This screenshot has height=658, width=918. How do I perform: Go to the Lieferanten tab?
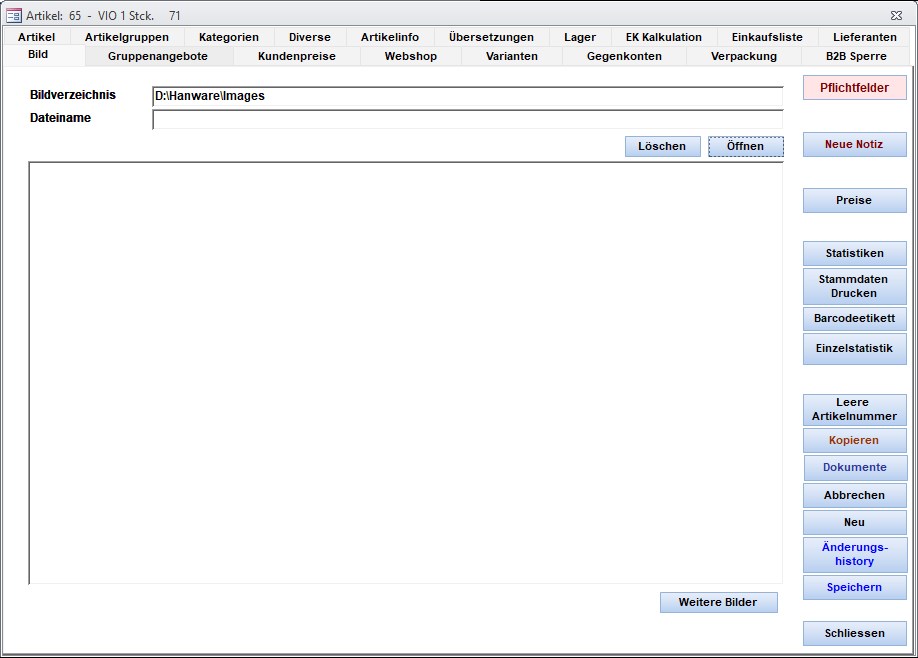pyautogui.click(x=864, y=37)
